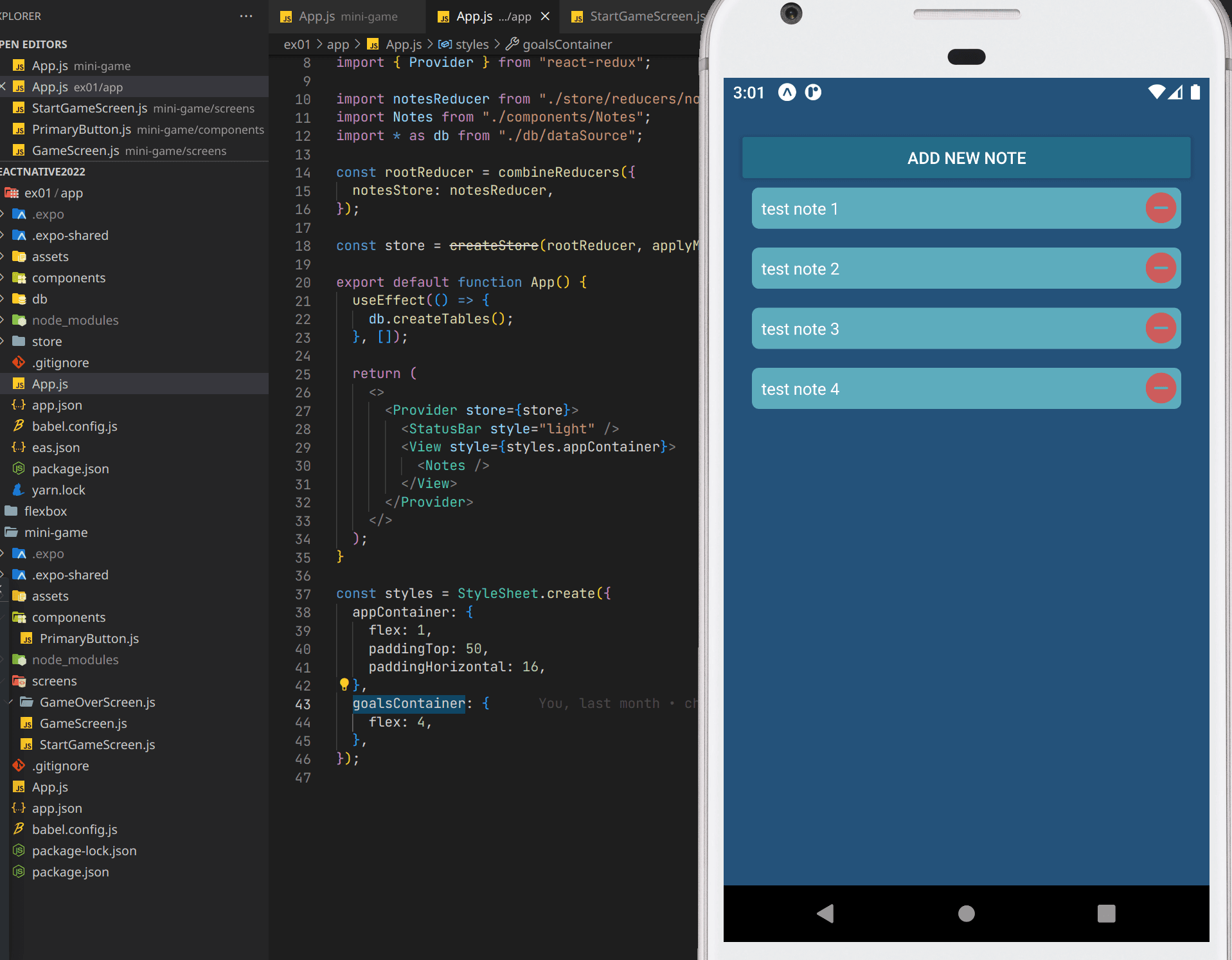Close the App.js .../app tab
The image size is (1232, 960).
pyautogui.click(x=545, y=17)
